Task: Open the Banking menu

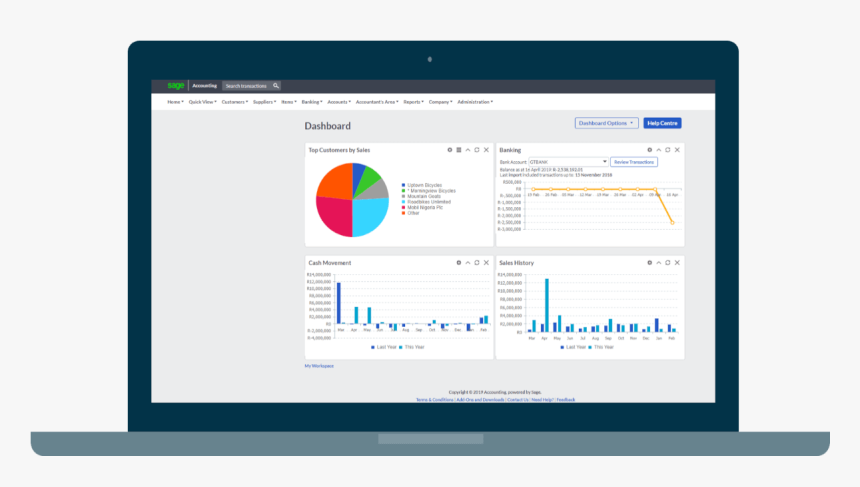Action: [312, 102]
